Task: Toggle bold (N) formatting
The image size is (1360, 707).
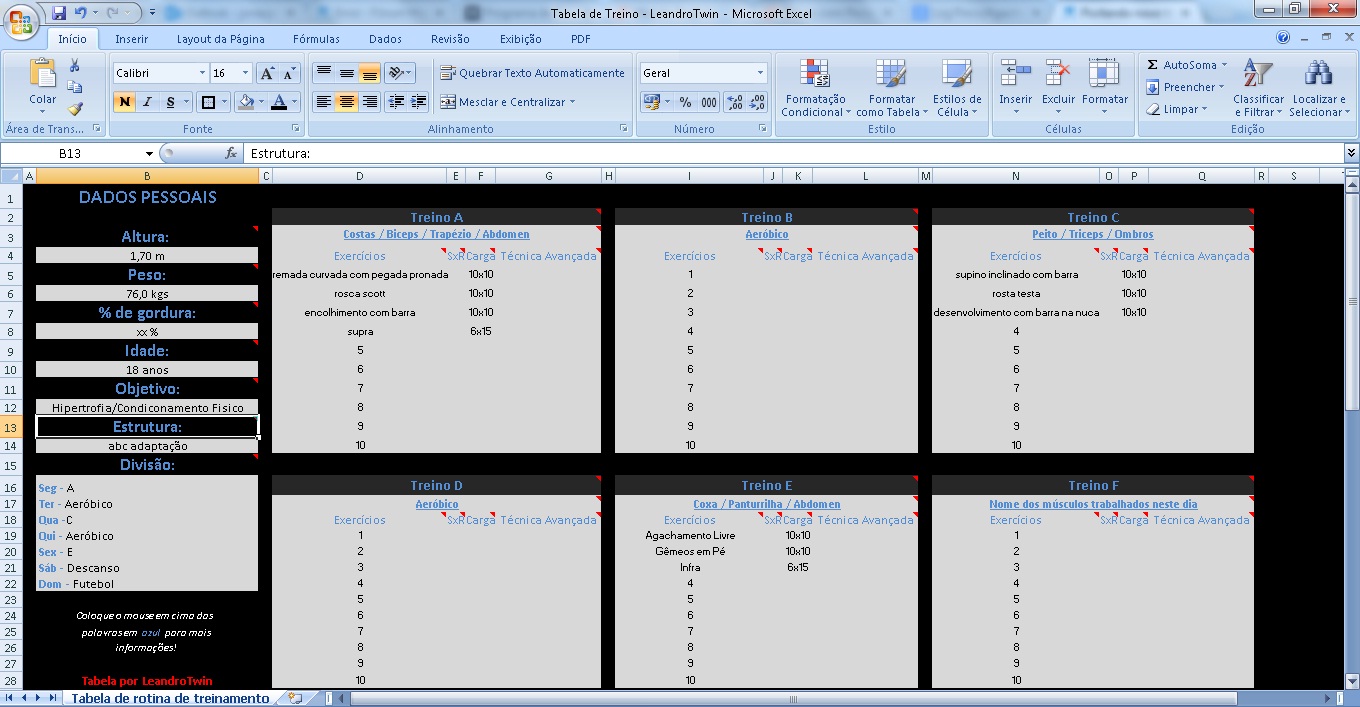Action: click(x=124, y=102)
